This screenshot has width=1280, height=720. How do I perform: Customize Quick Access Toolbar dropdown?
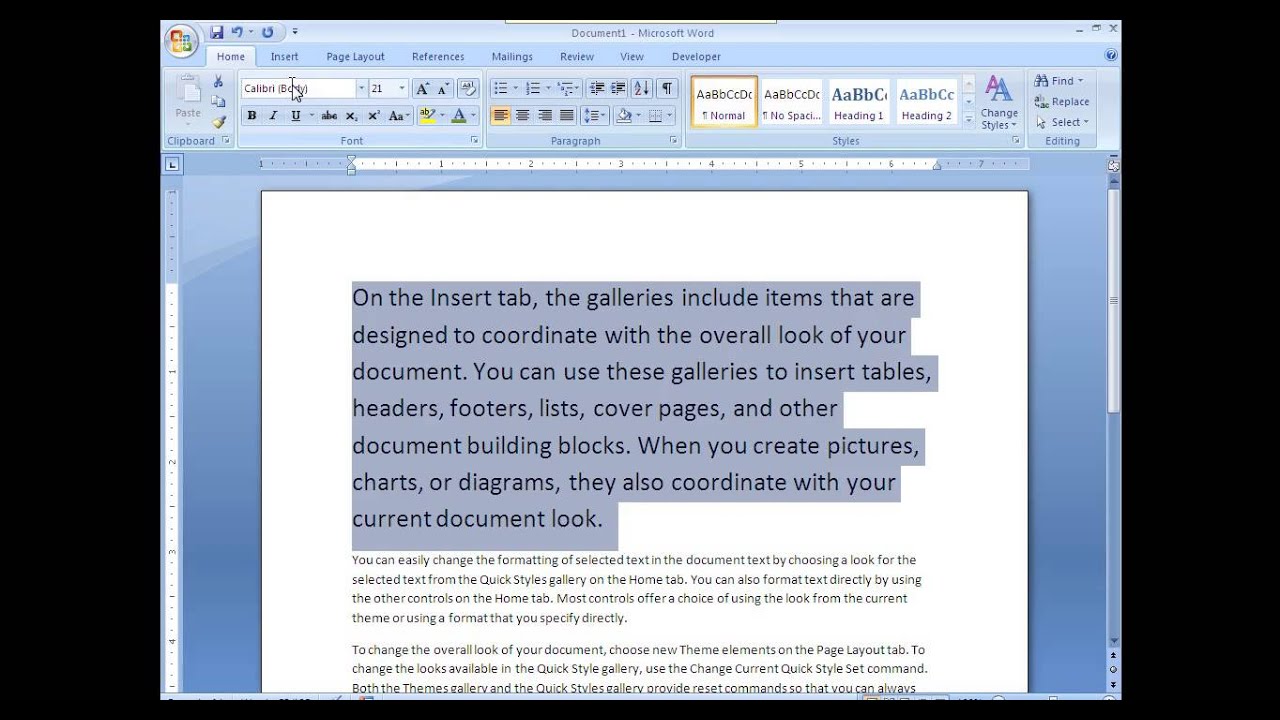tap(295, 33)
